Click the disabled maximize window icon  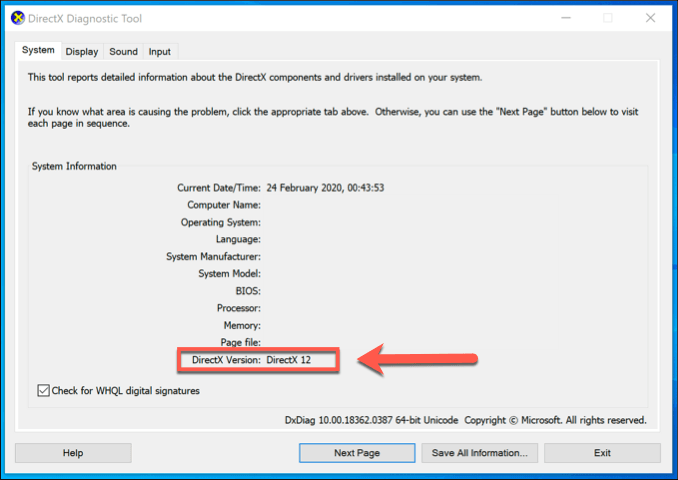click(608, 18)
